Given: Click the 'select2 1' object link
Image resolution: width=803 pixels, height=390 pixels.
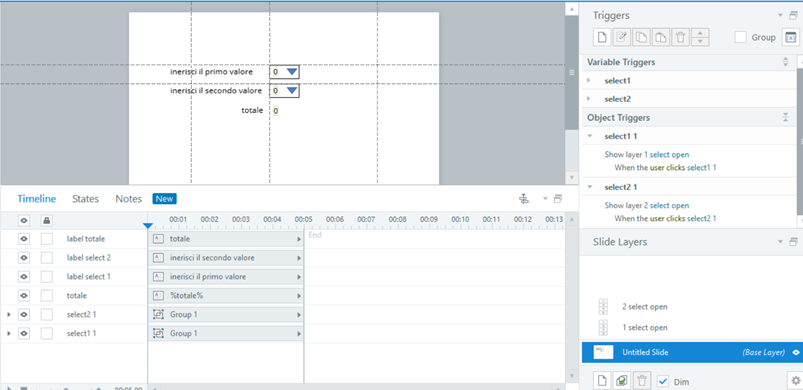Looking at the screenshot, I should (x=702, y=219).
